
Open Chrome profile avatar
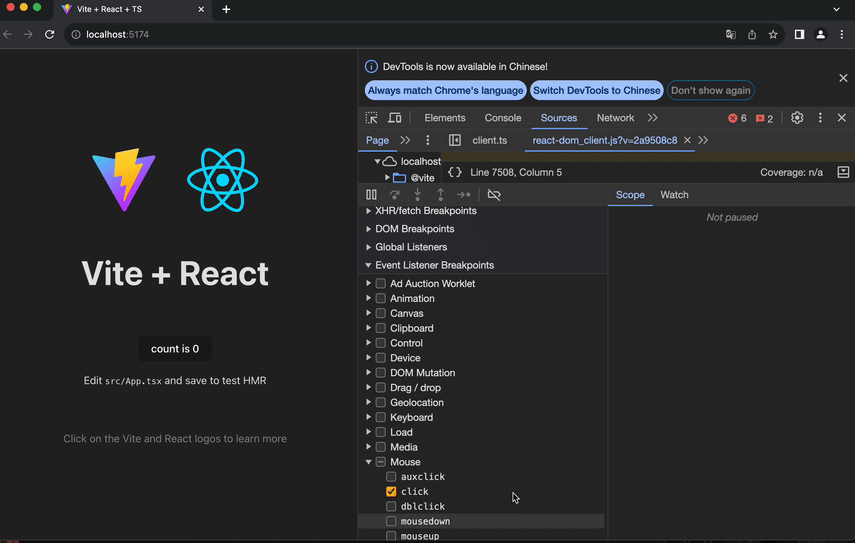pyautogui.click(x=821, y=34)
